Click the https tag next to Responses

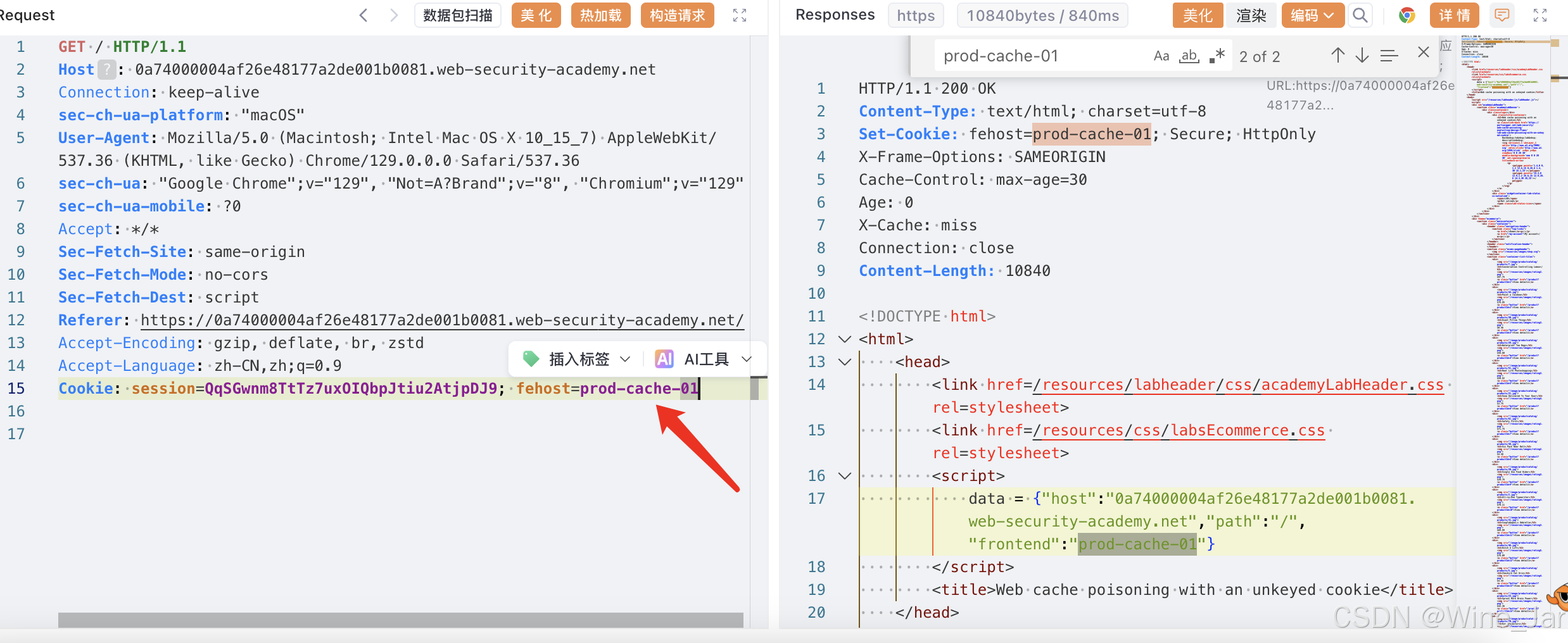tap(916, 15)
